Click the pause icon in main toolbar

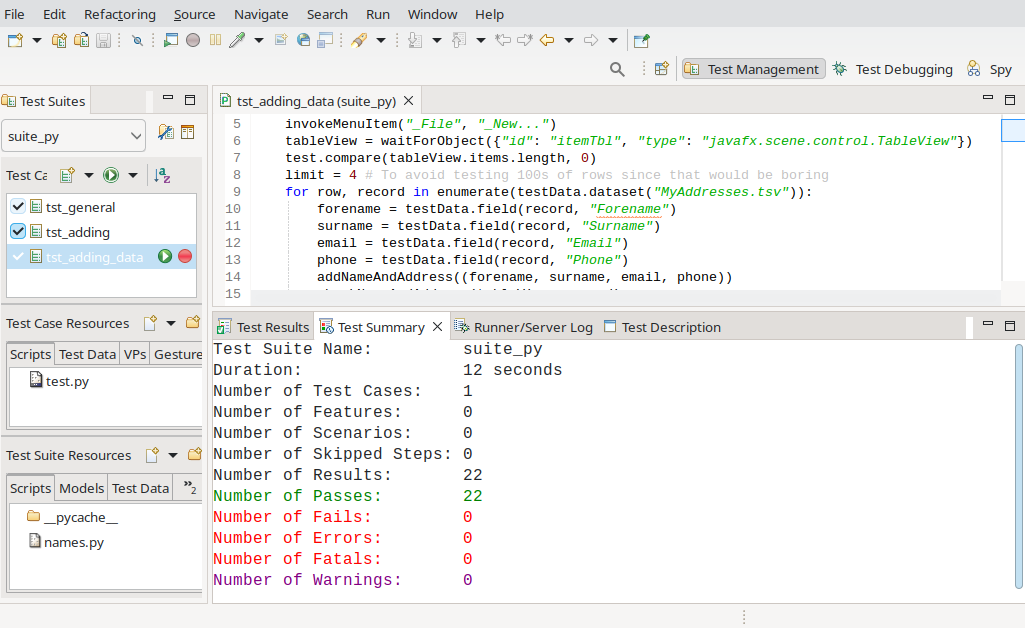[215, 41]
